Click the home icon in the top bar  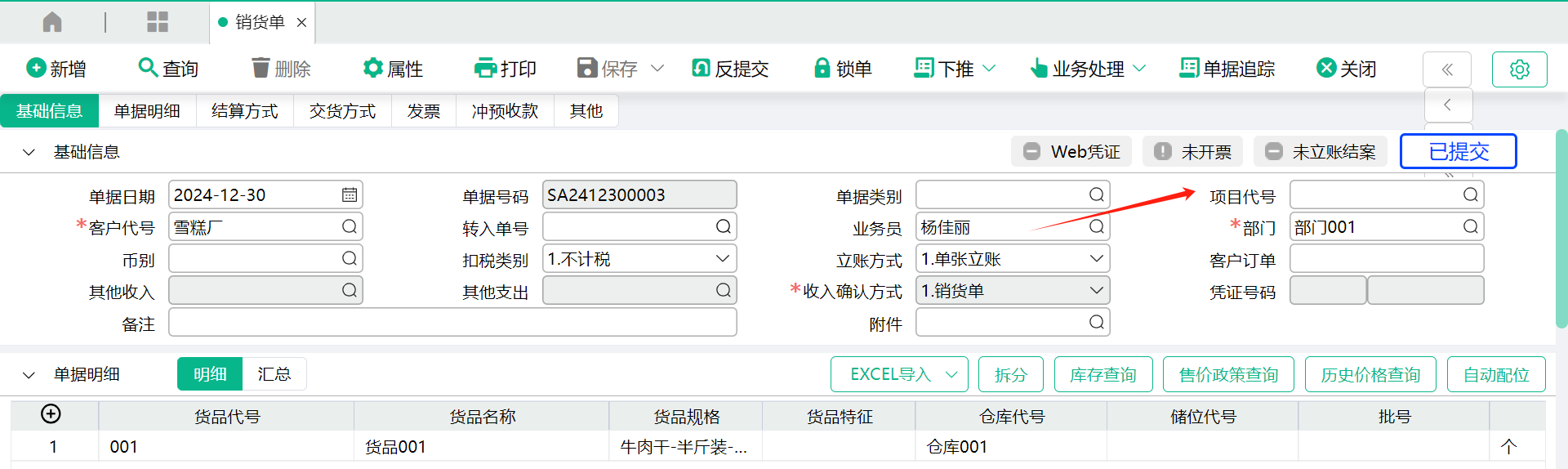point(52,22)
